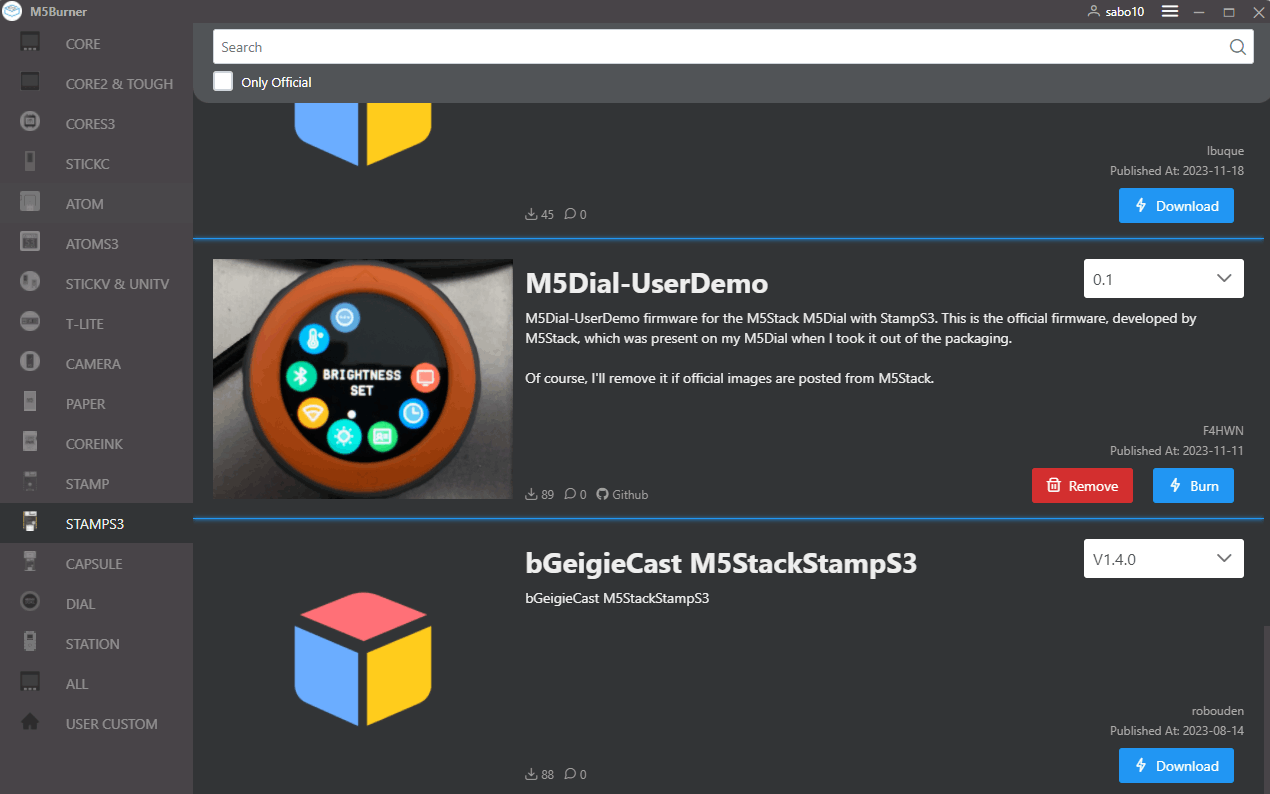Open USER CUSTOM home icon
The width and height of the screenshot is (1270, 794).
click(30, 723)
